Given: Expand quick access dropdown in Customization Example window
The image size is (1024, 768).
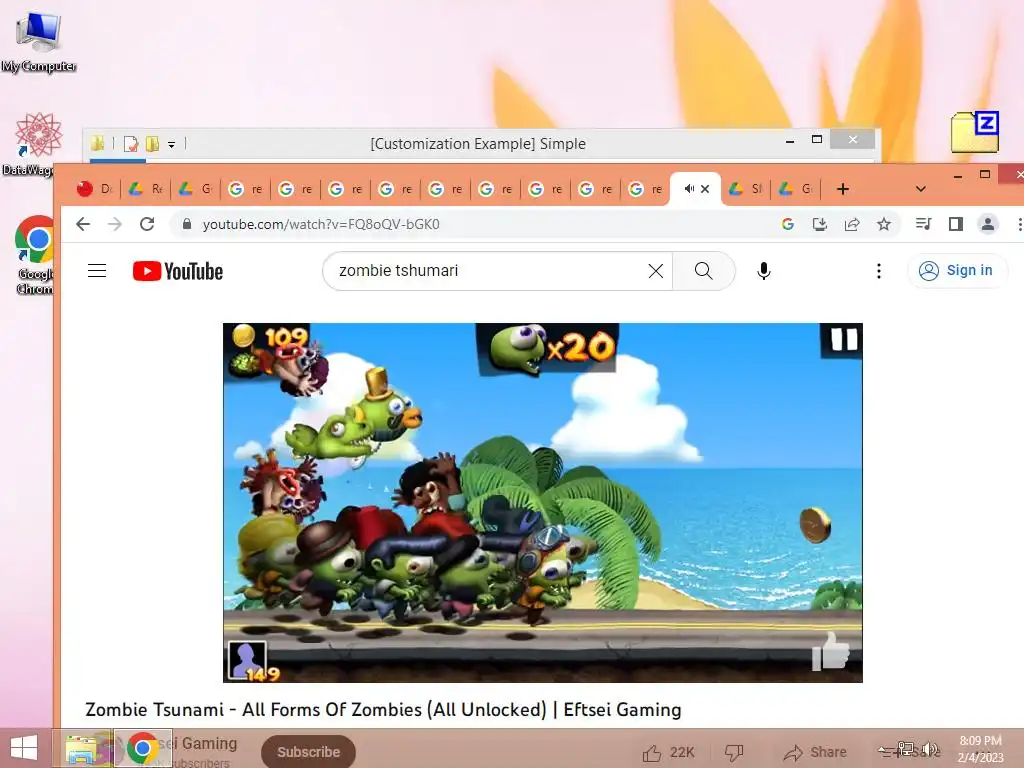Looking at the screenshot, I should [x=171, y=144].
